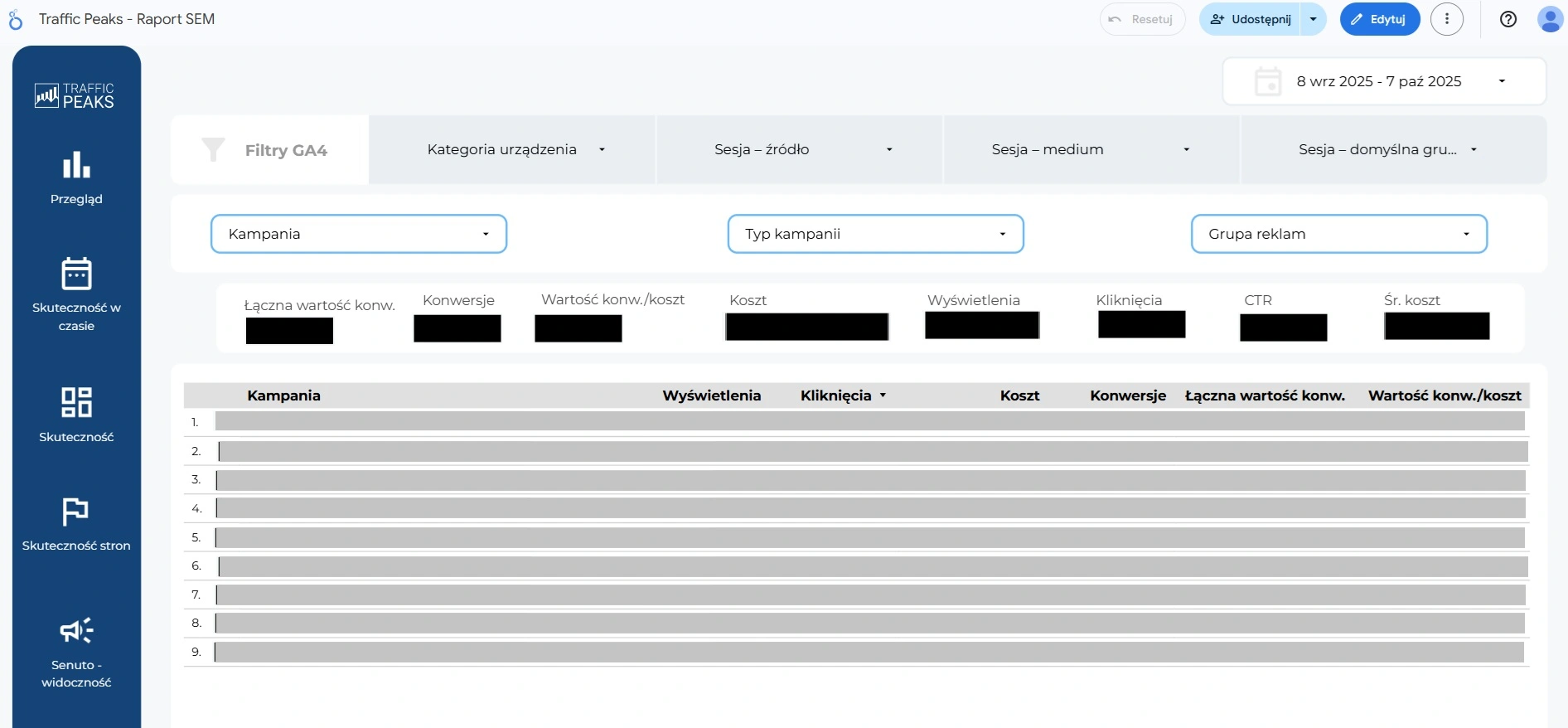Click the Skuteczność w czasie calendar icon
The width and height of the screenshot is (1568, 728).
click(76, 274)
